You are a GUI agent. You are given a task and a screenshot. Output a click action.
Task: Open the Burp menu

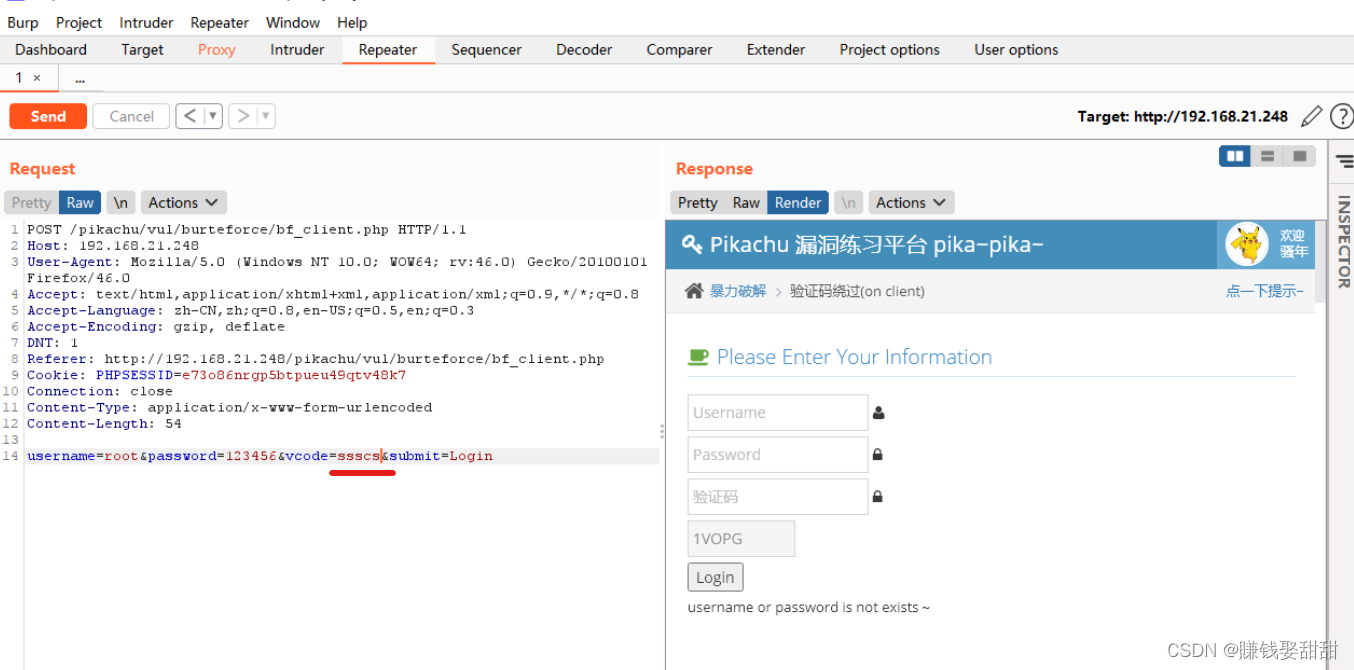[23, 22]
